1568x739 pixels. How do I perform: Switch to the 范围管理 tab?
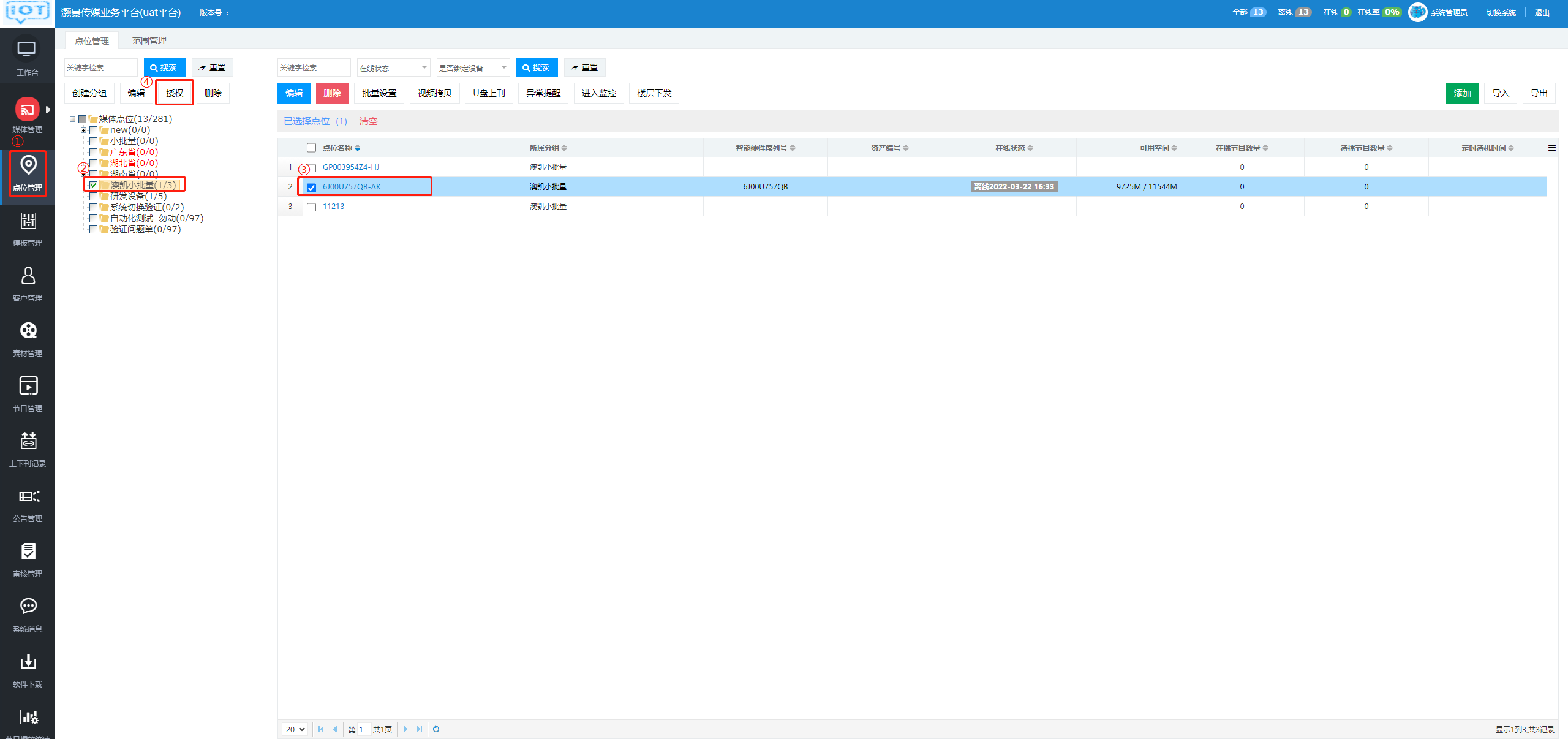coord(149,40)
